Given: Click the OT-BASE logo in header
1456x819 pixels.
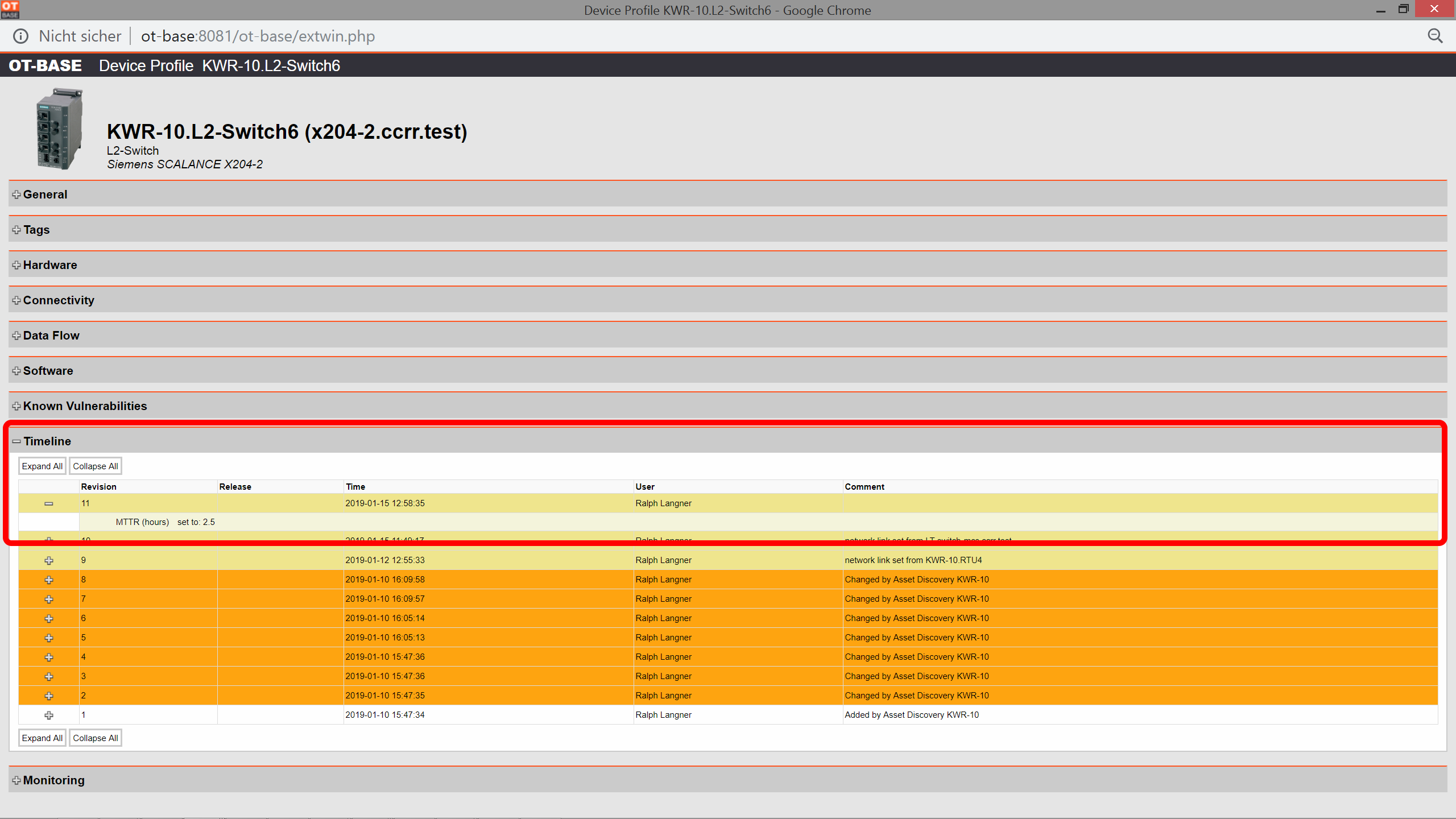Looking at the screenshot, I should (45, 65).
